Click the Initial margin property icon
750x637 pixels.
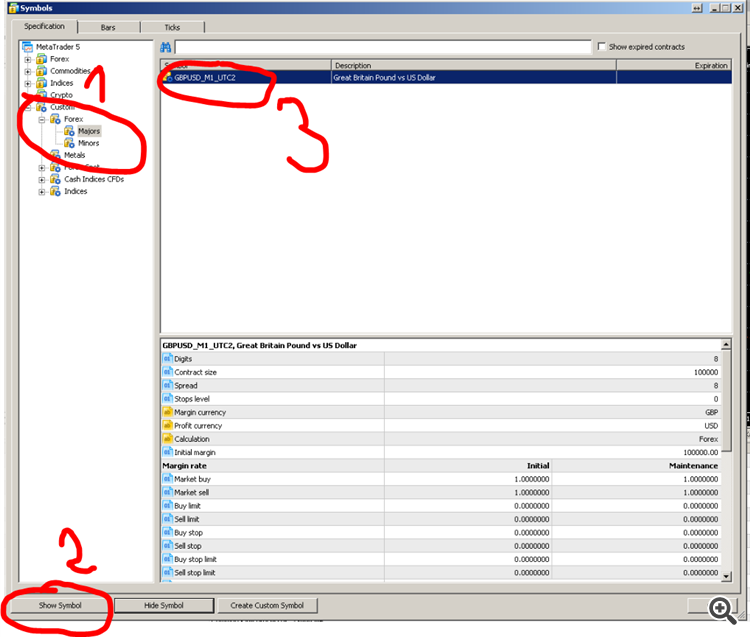pos(167,452)
